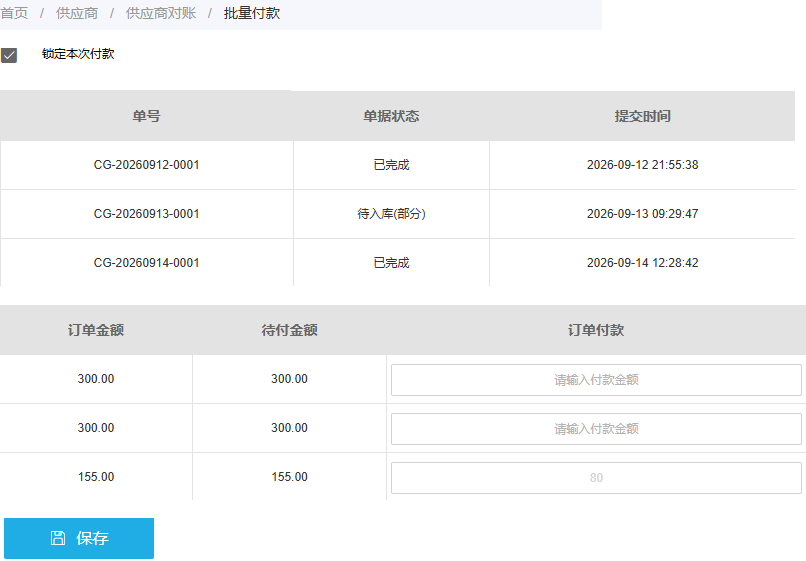Open 供应商 breadcrumb link
806x561 pixels.
pos(77,13)
